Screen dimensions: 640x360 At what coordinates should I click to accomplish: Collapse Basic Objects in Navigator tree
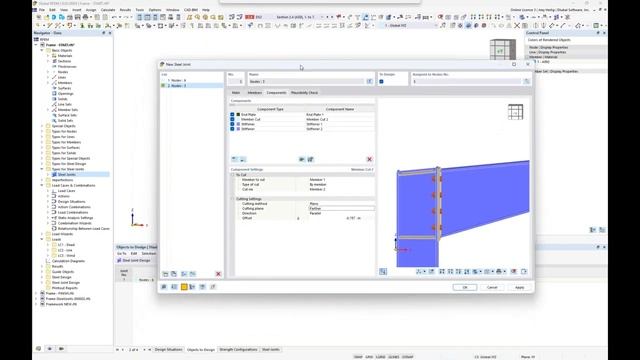42,50
